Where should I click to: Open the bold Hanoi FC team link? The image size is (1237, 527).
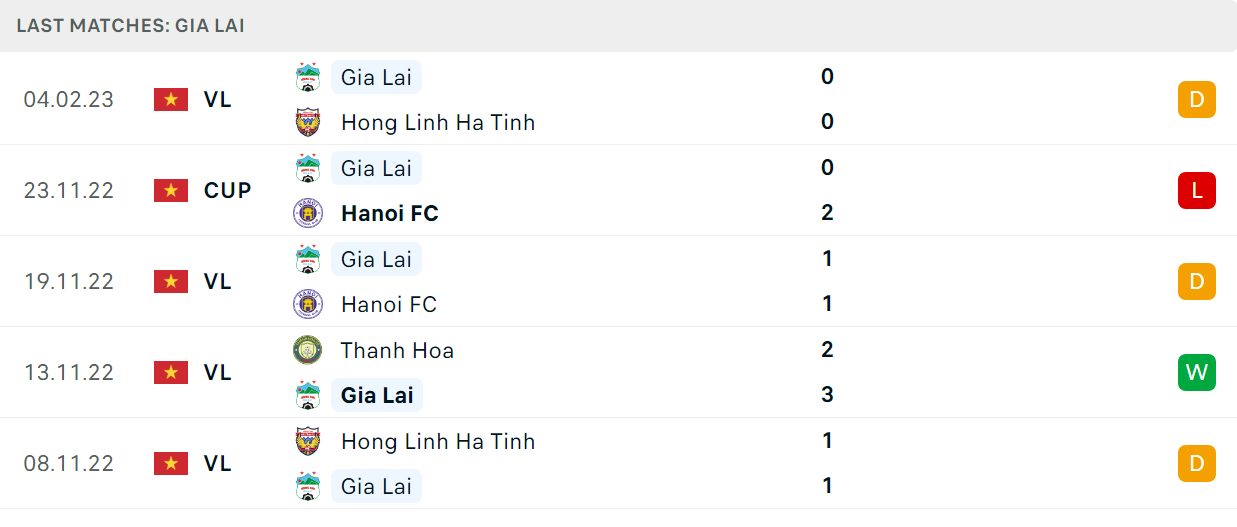tap(390, 213)
